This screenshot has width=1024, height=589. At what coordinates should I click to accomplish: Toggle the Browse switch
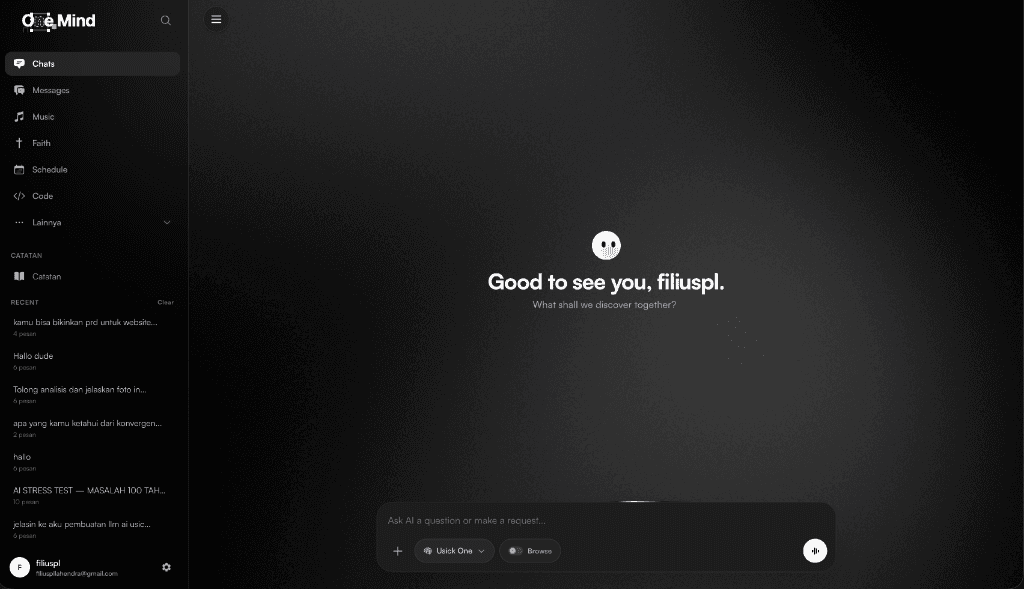click(530, 551)
